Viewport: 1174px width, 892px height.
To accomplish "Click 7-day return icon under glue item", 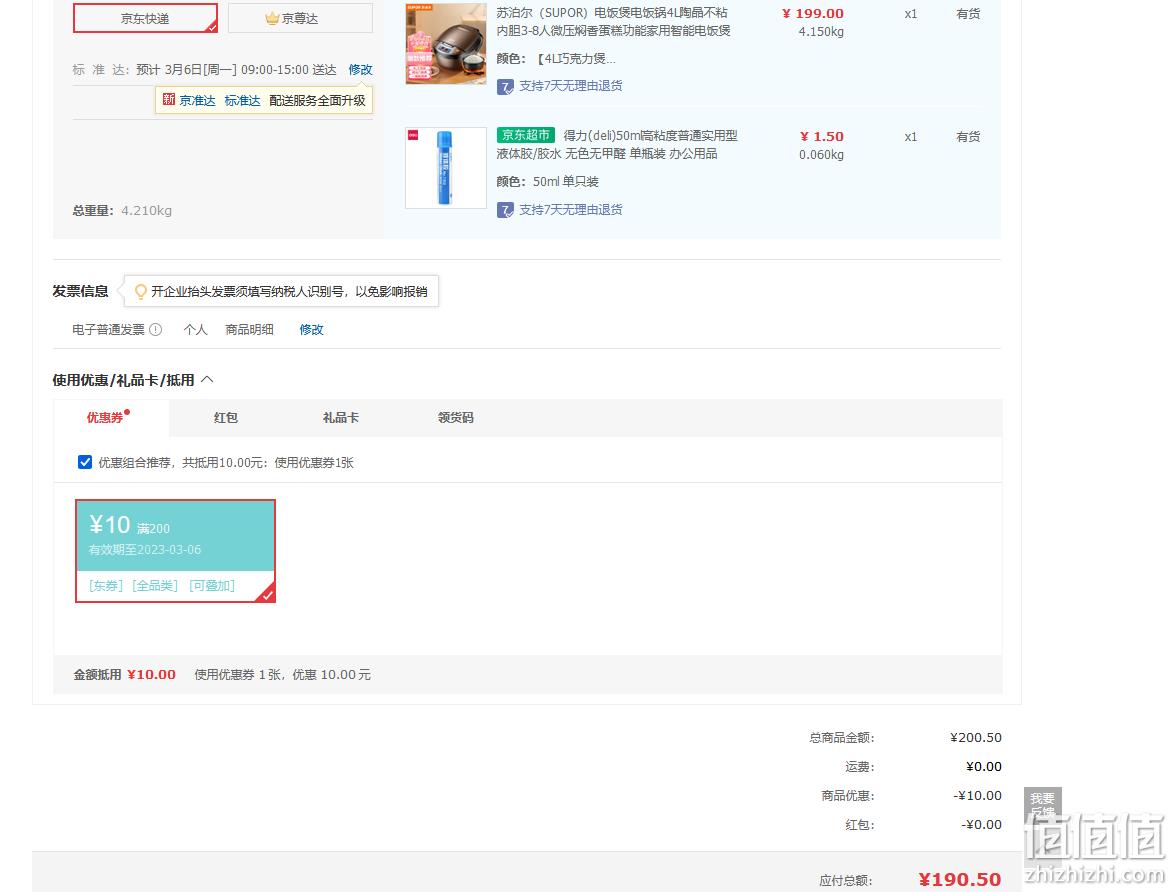I will pyautogui.click(x=505, y=210).
